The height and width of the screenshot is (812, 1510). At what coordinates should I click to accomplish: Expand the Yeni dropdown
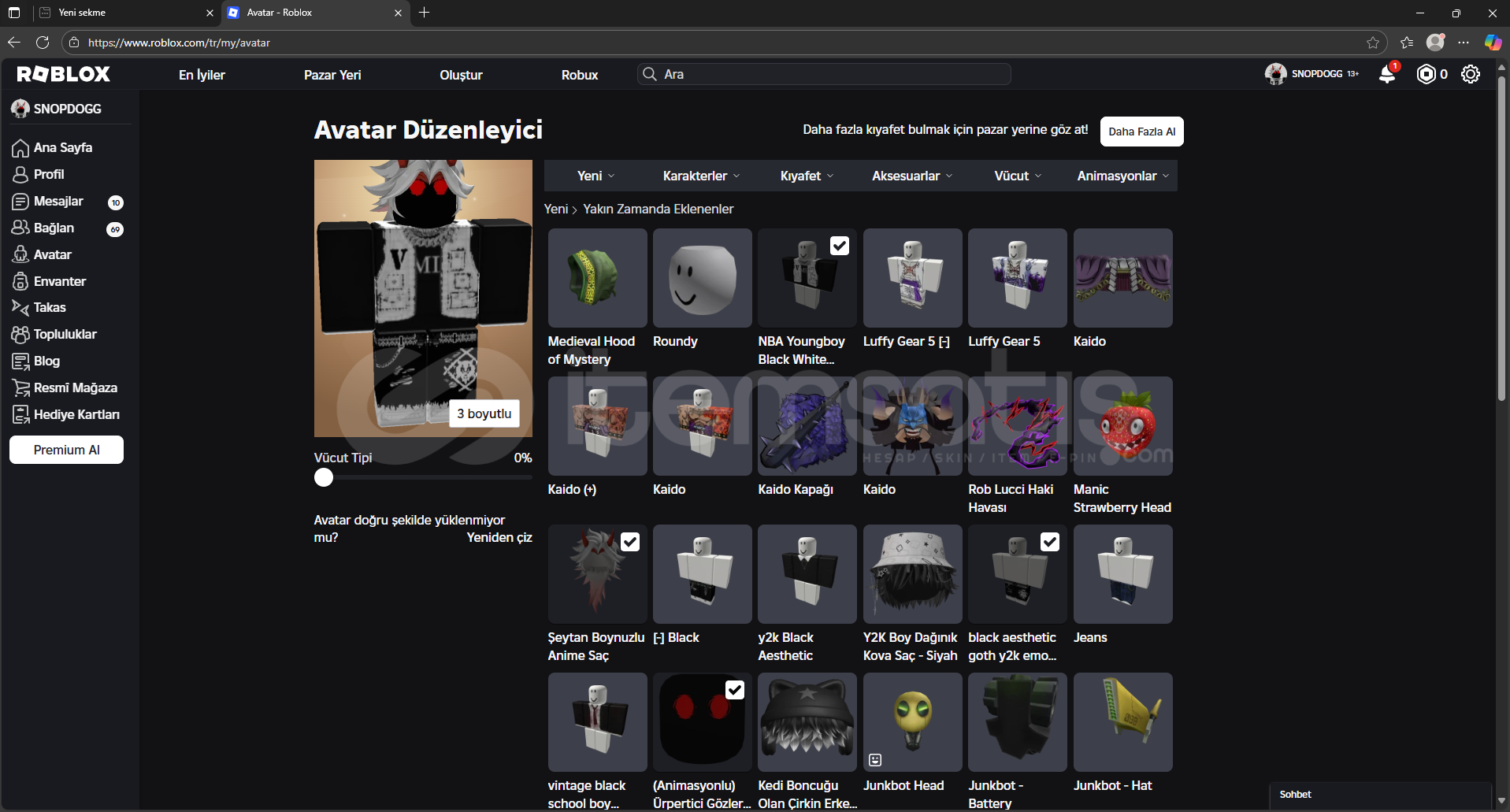pyautogui.click(x=596, y=176)
